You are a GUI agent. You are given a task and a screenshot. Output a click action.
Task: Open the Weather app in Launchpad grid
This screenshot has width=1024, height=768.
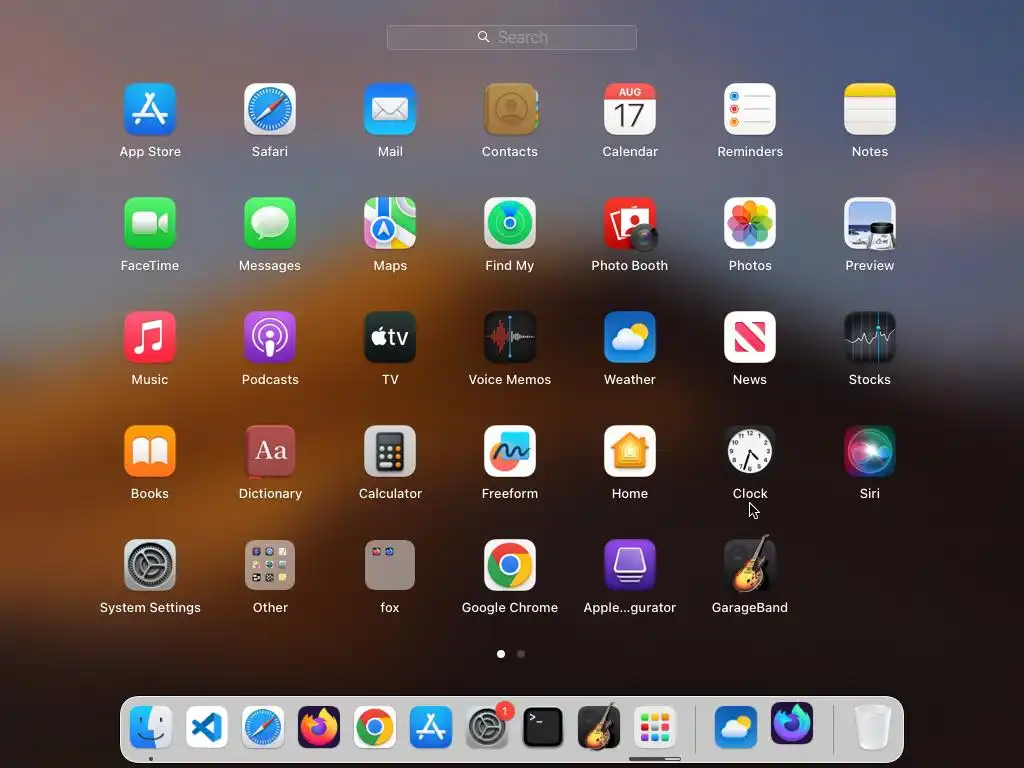tap(630, 337)
